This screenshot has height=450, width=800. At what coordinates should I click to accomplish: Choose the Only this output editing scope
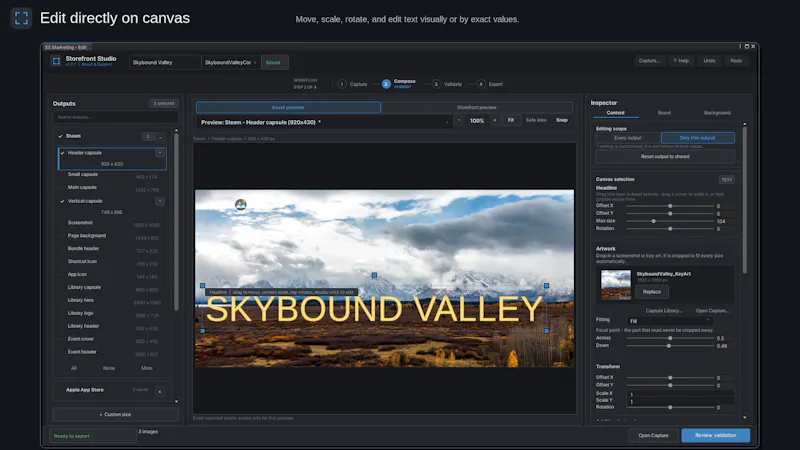[697, 138]
